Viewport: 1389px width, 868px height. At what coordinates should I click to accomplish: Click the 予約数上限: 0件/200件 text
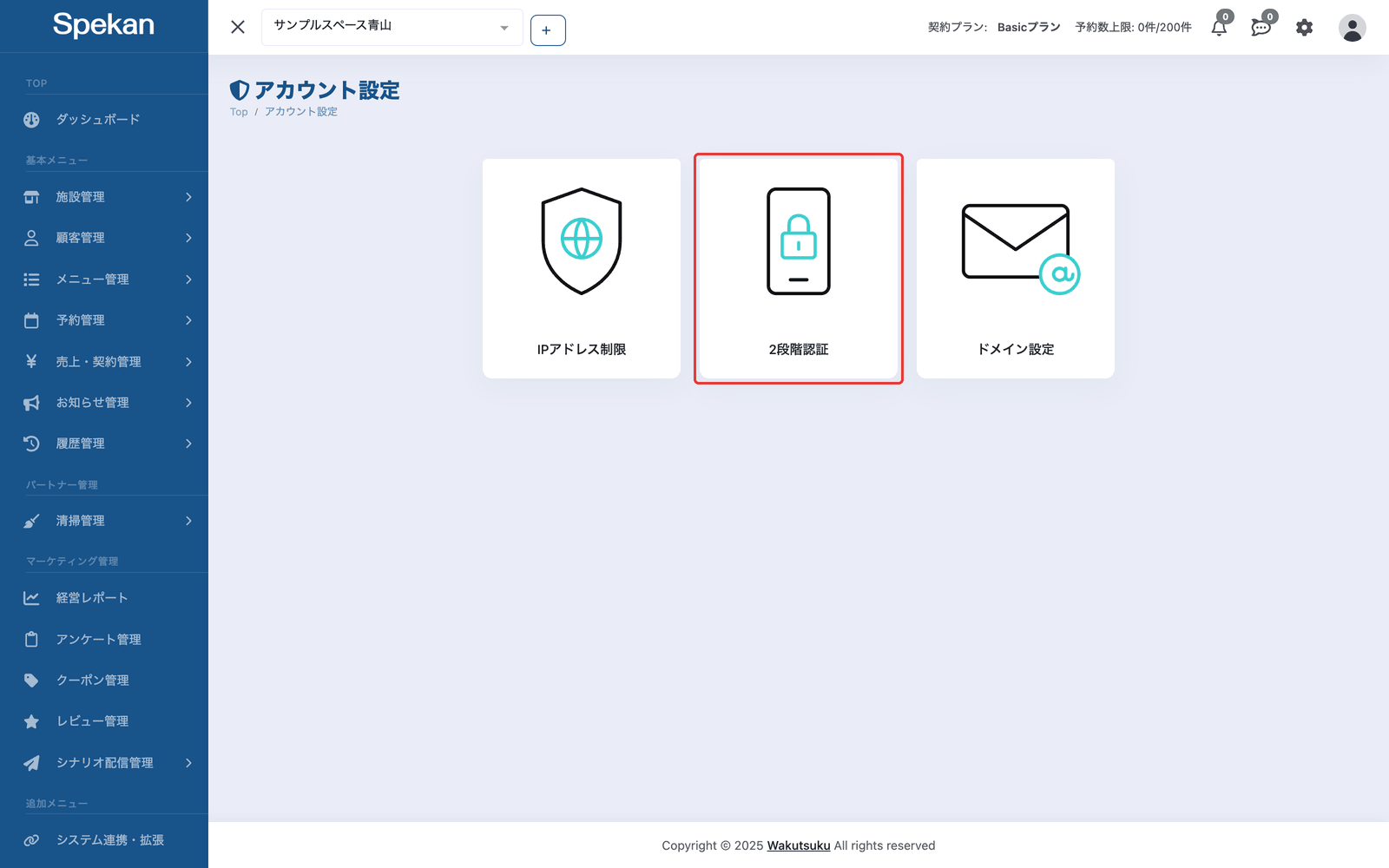[x=1133, y=27]
